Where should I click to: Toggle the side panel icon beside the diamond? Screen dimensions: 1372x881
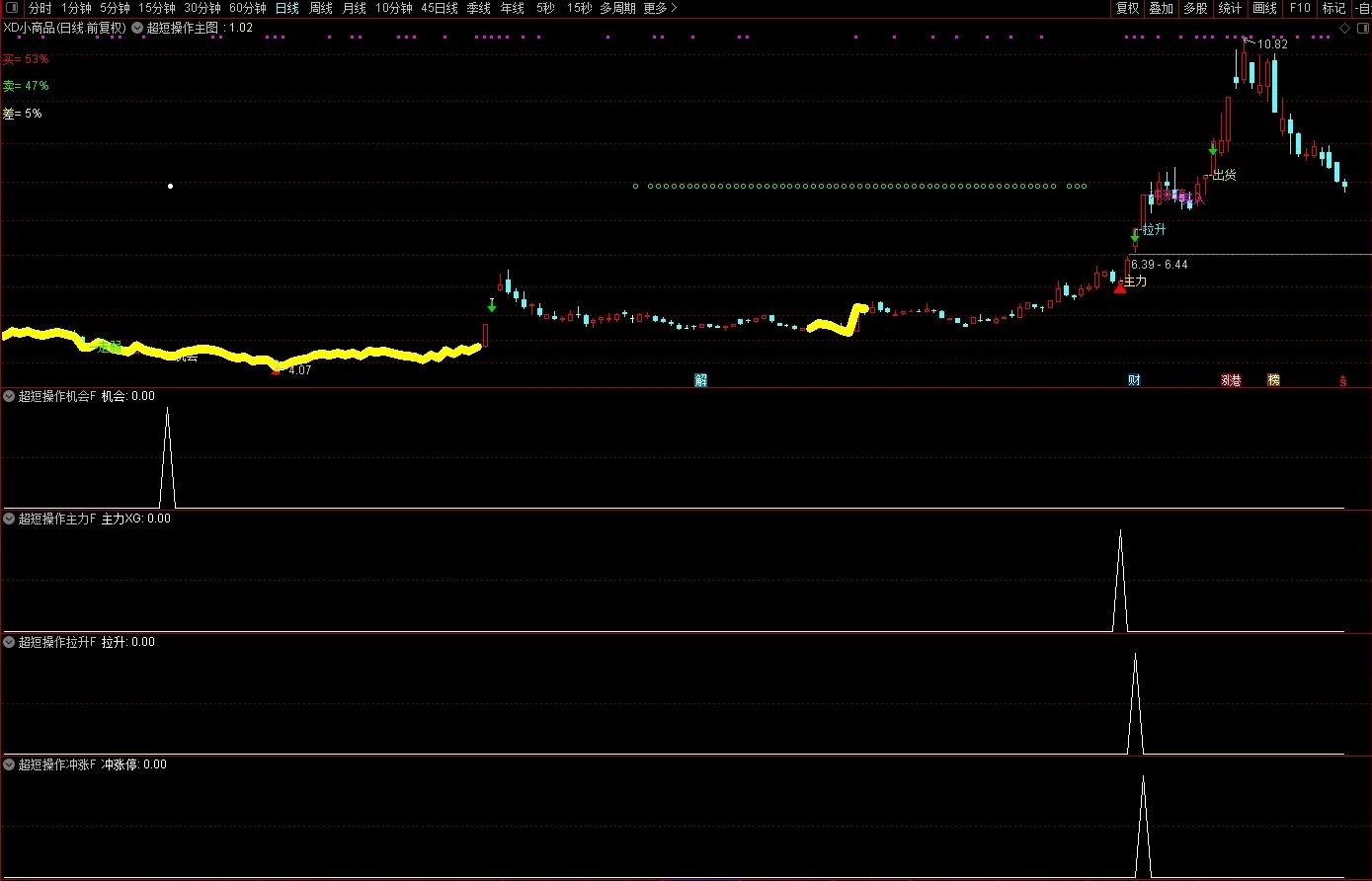pos(1361,29)
